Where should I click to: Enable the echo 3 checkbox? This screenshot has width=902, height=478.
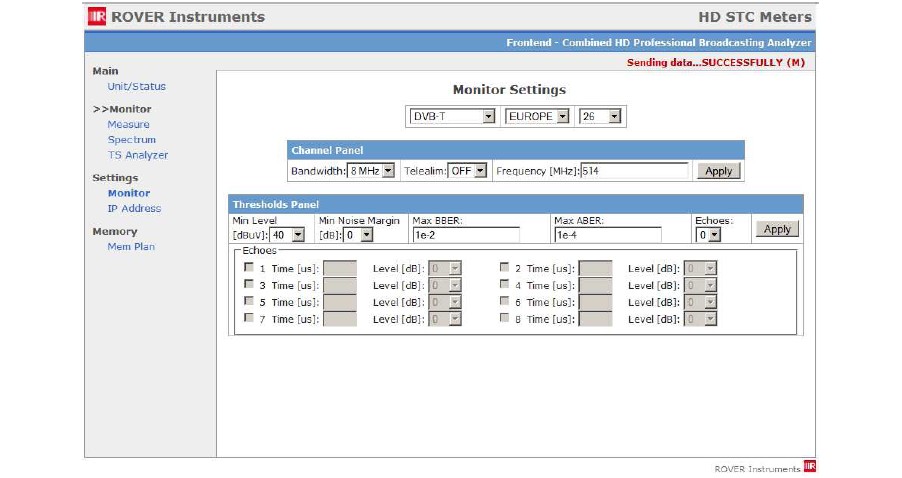[249, 284]
